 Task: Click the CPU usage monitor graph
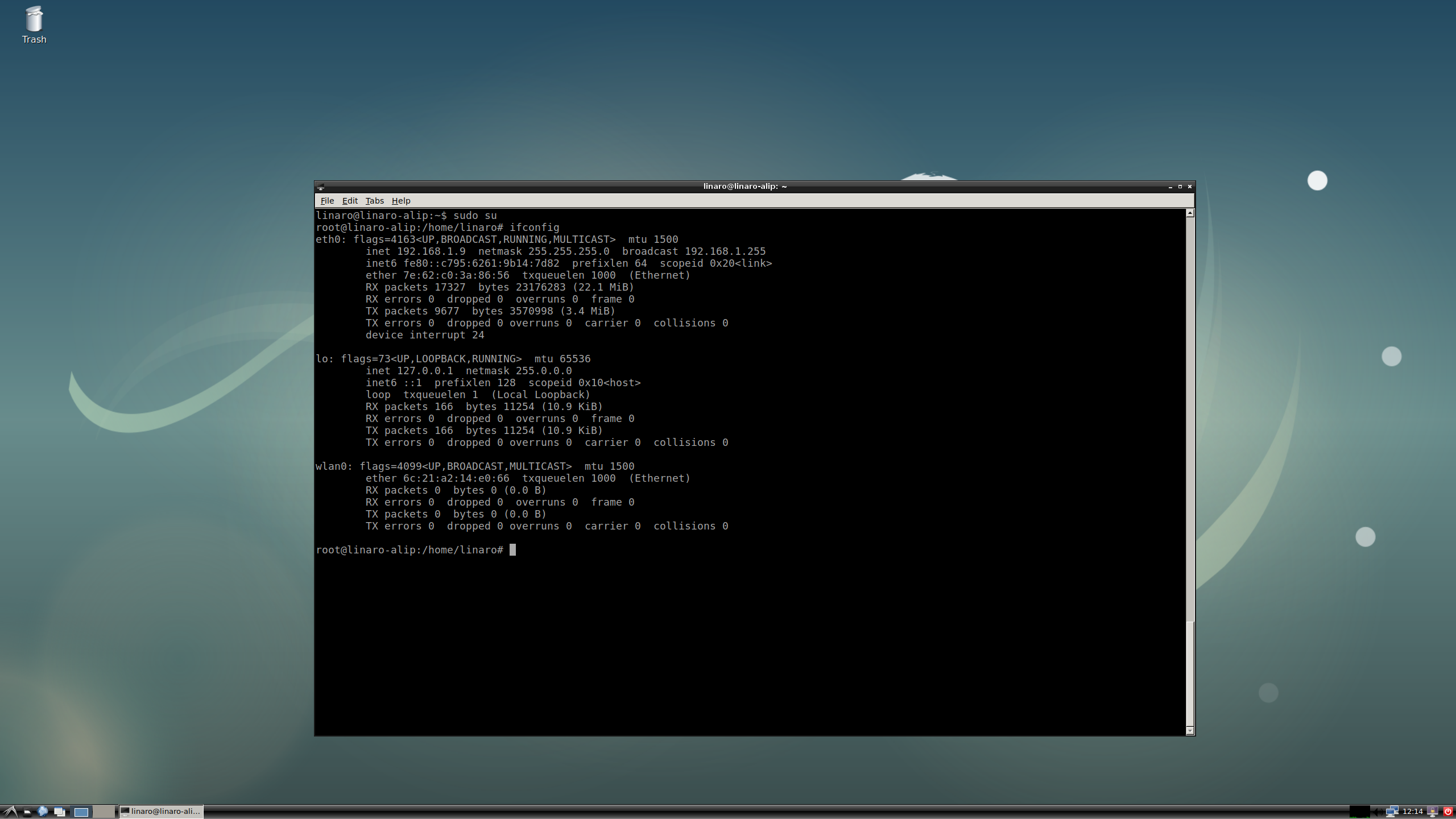click(1360, 812)
